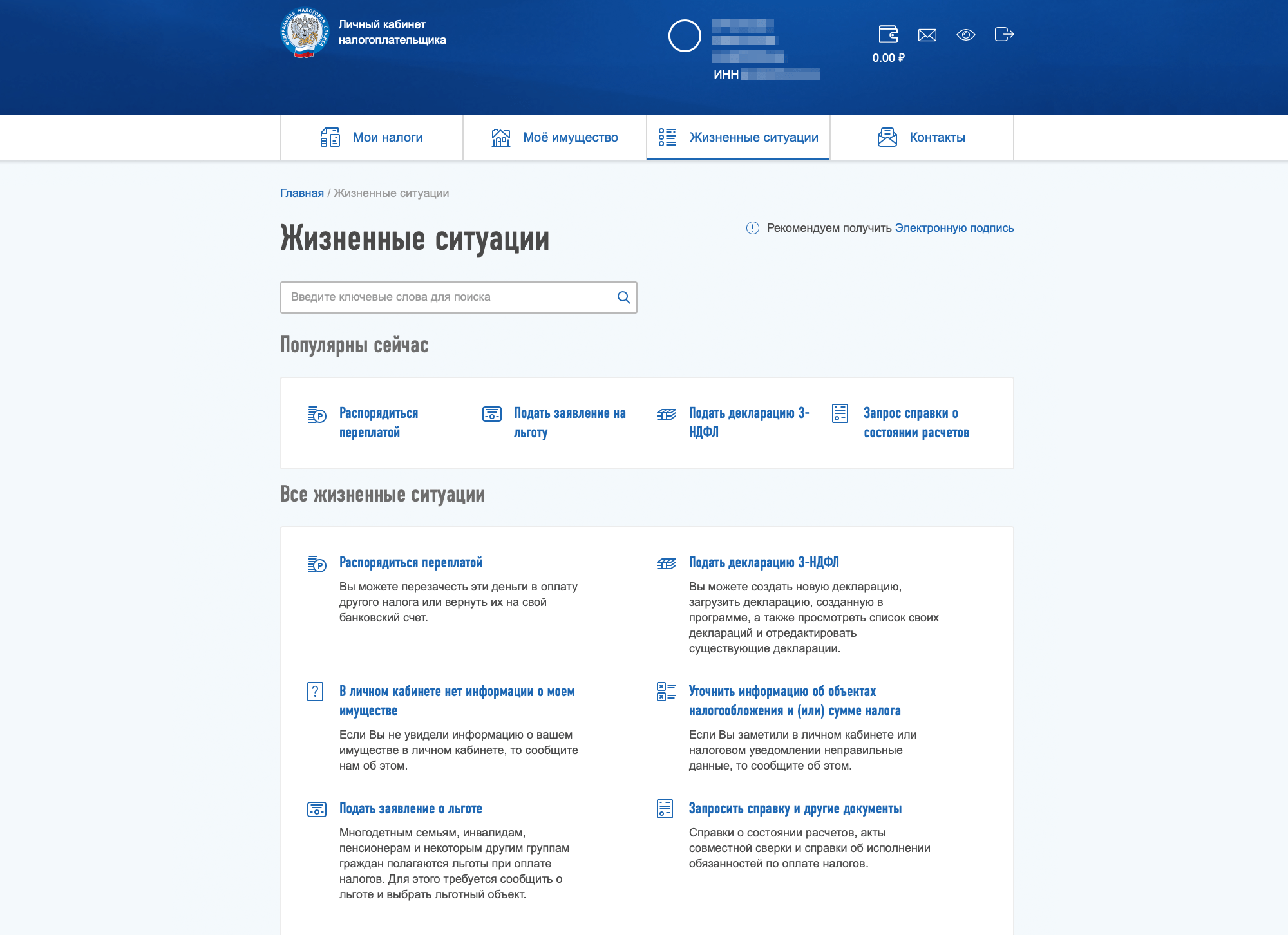This screenshot has width=1288, height=935.
Task: Click the Жизненные ситуации list icon
Action: click(x=667, y=137)
